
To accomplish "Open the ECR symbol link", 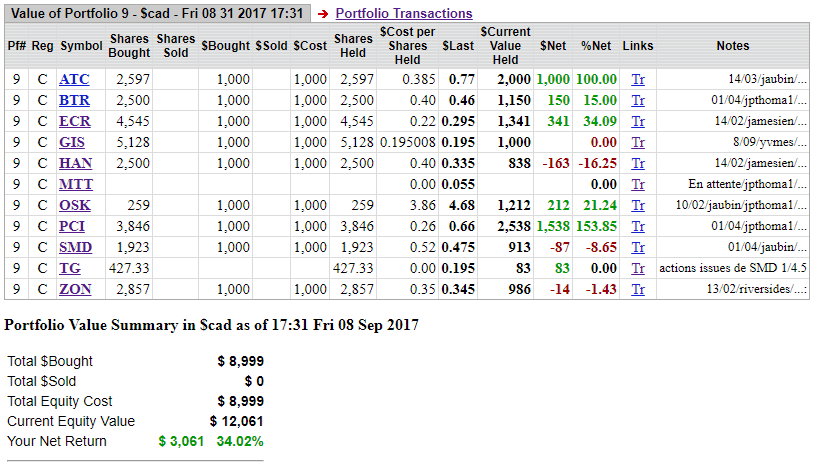I will (x=74, y=121).
